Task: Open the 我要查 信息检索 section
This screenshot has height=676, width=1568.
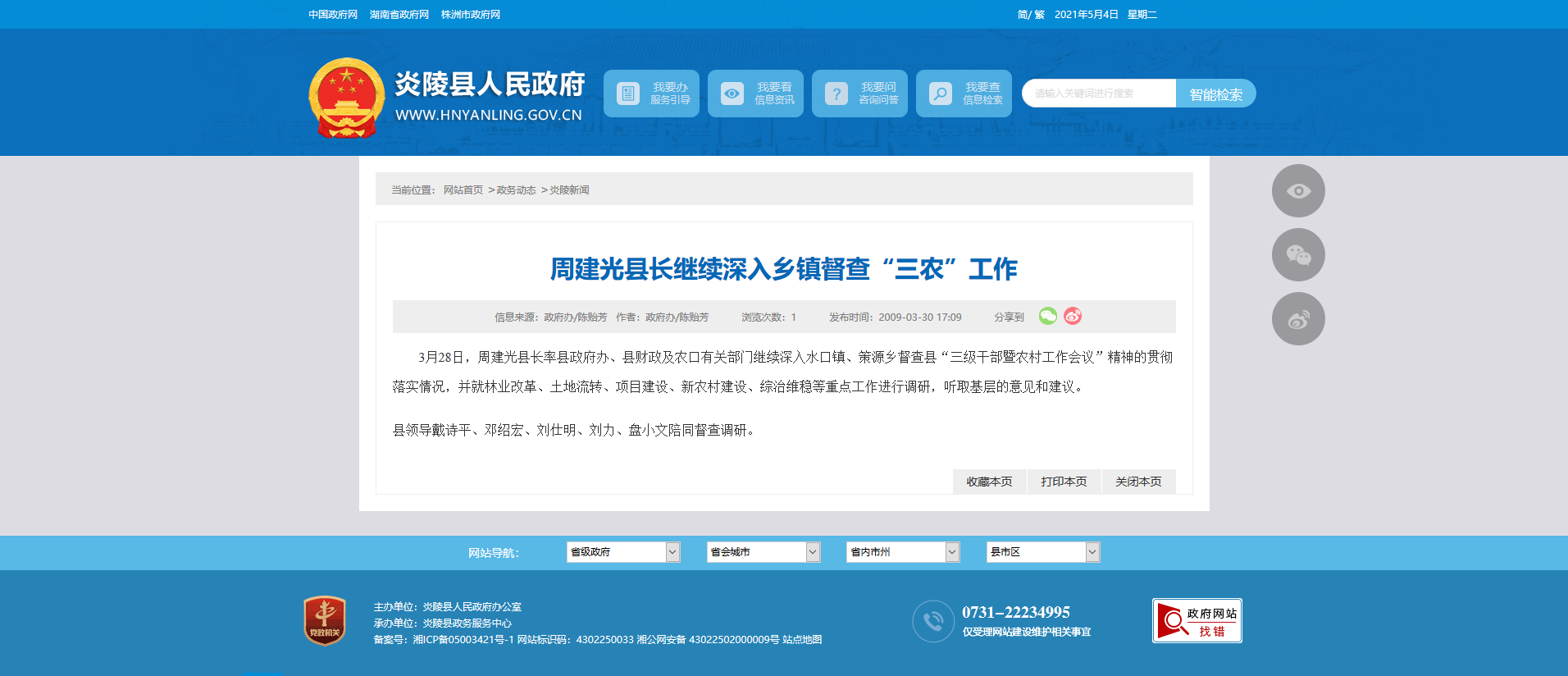Action: (x=964, y=94)
